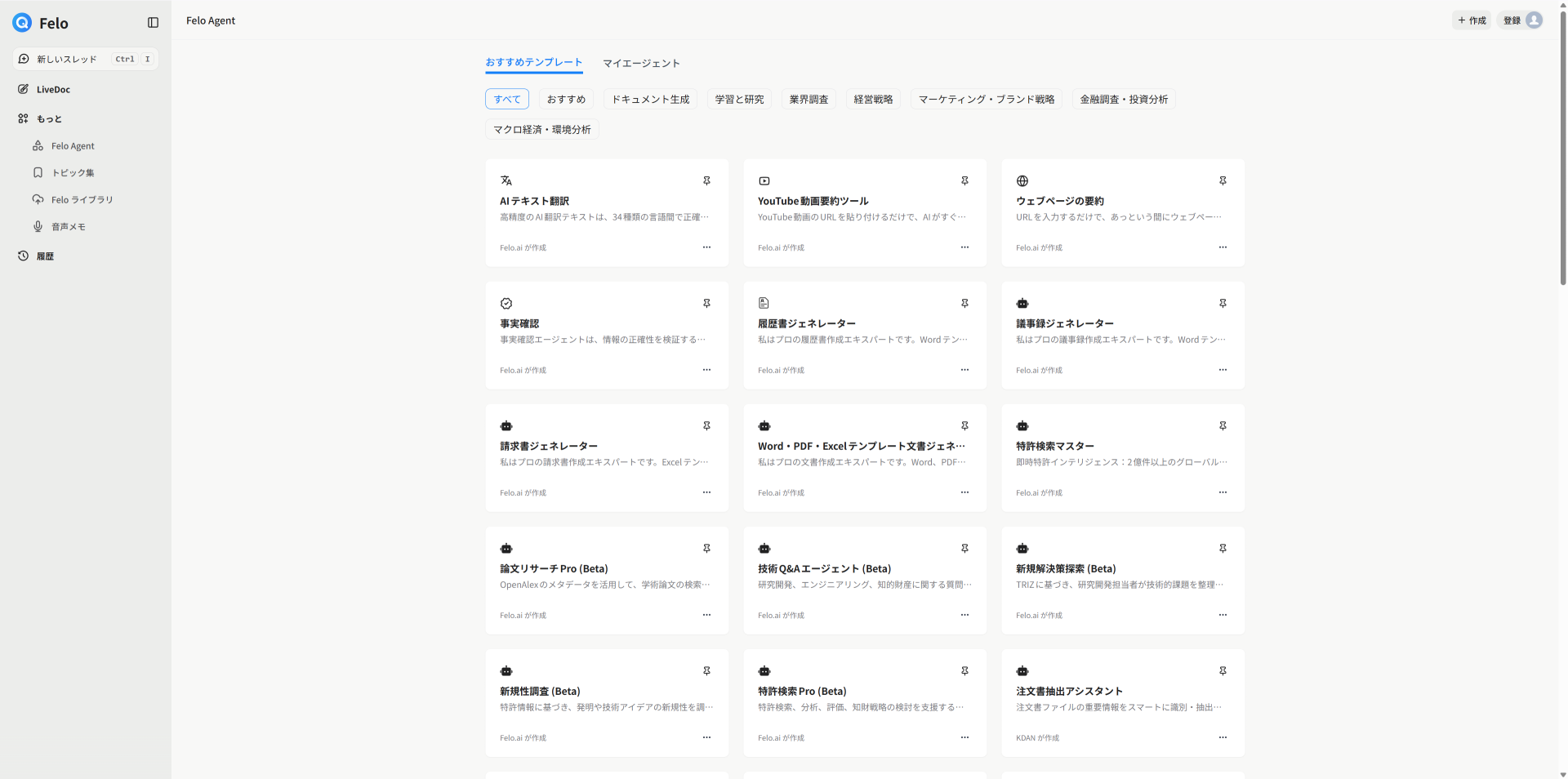Pin the 請求書ジェネレーター template
This screenshot has width=1568, height=779.
706,426
